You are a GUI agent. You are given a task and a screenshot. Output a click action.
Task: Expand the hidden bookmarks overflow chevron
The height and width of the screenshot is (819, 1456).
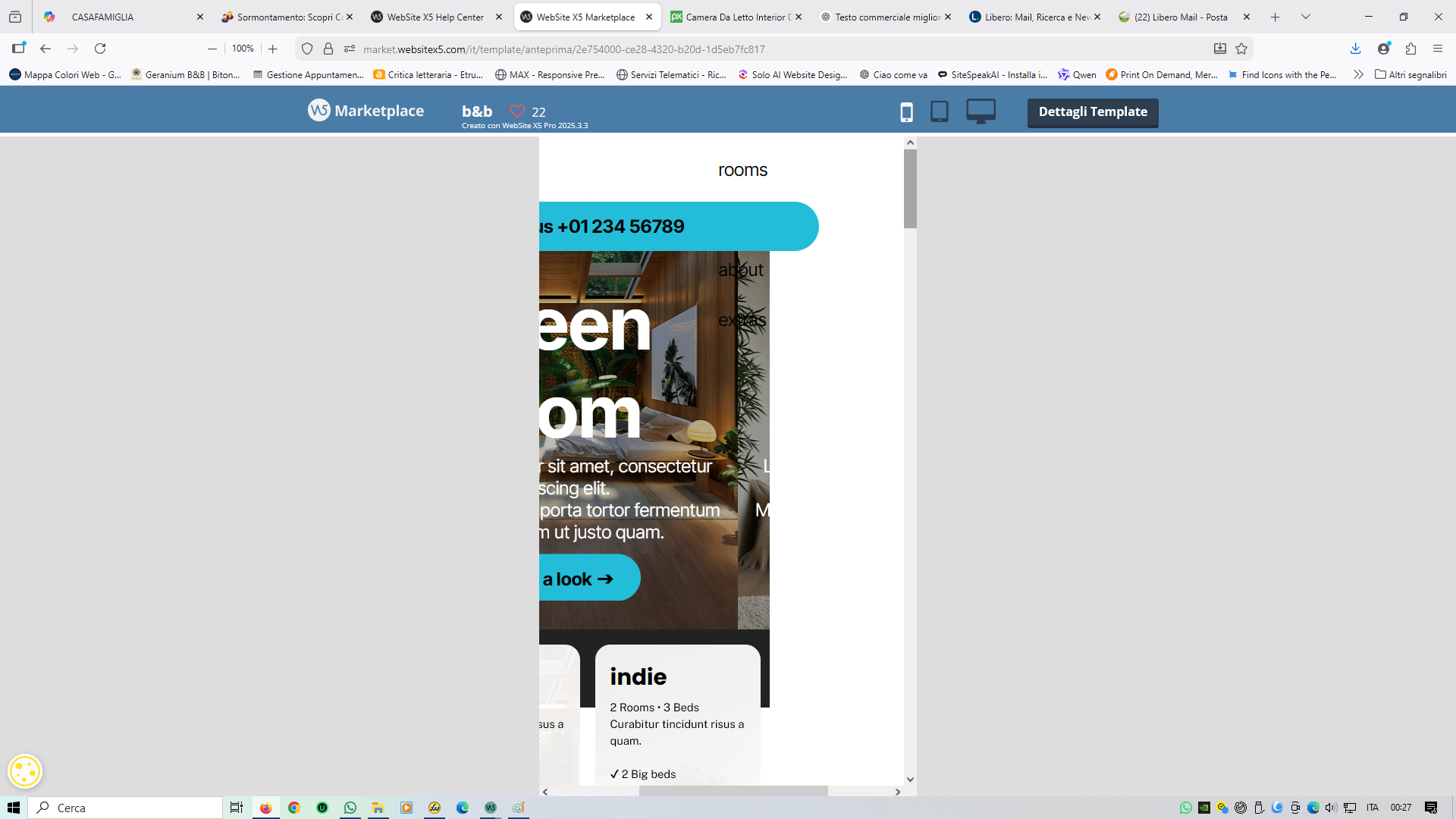click(1358, 74)
